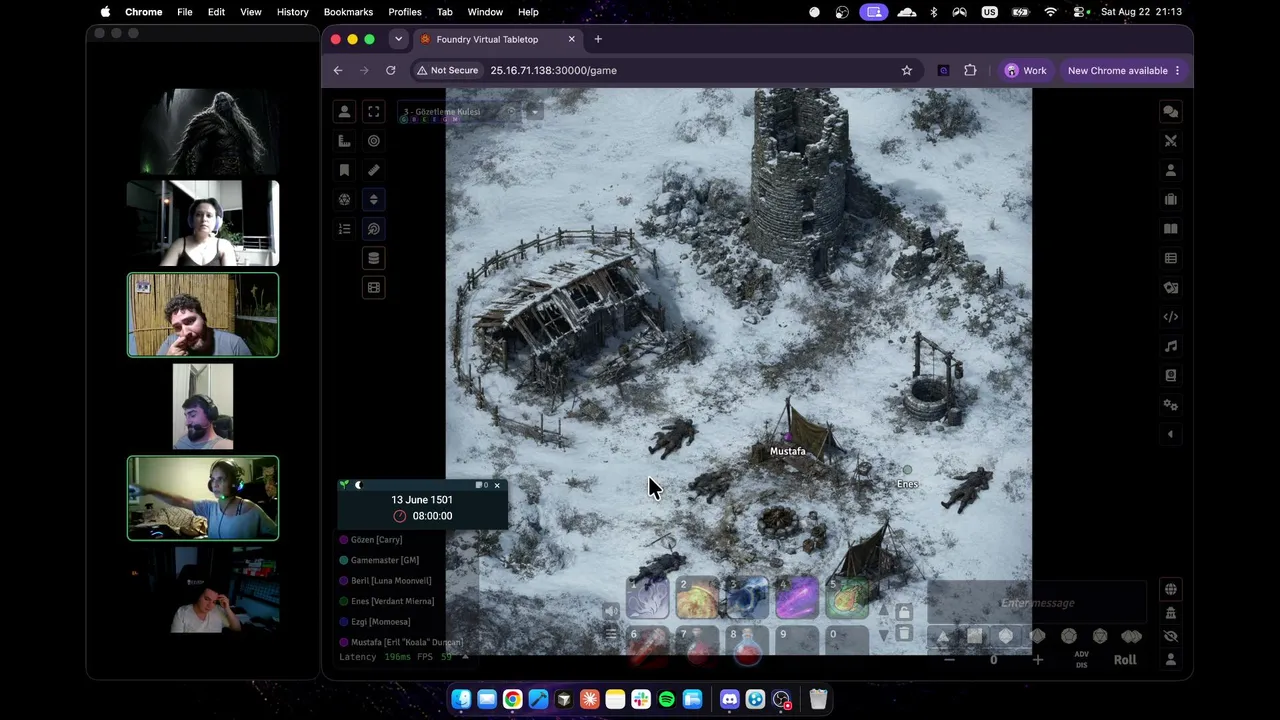Toggle the Select Tokens marquee tool
This screenshot has height=720, width=1280.
pos(374,112)
